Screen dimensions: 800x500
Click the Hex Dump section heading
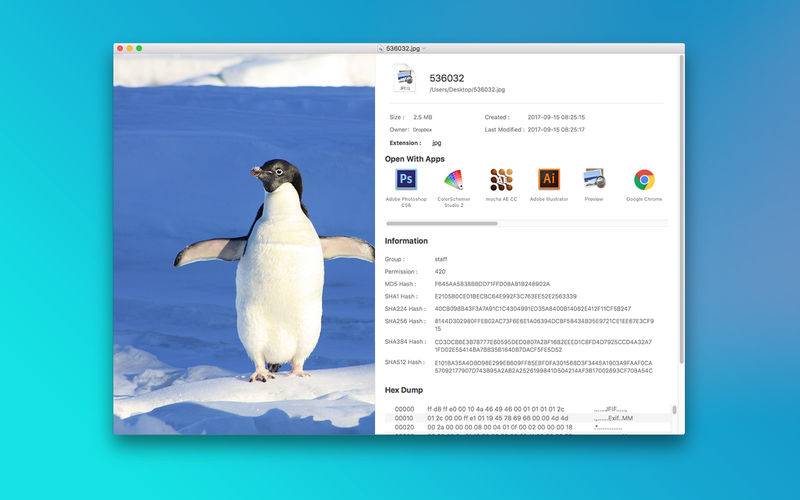[x=404, y=390]
